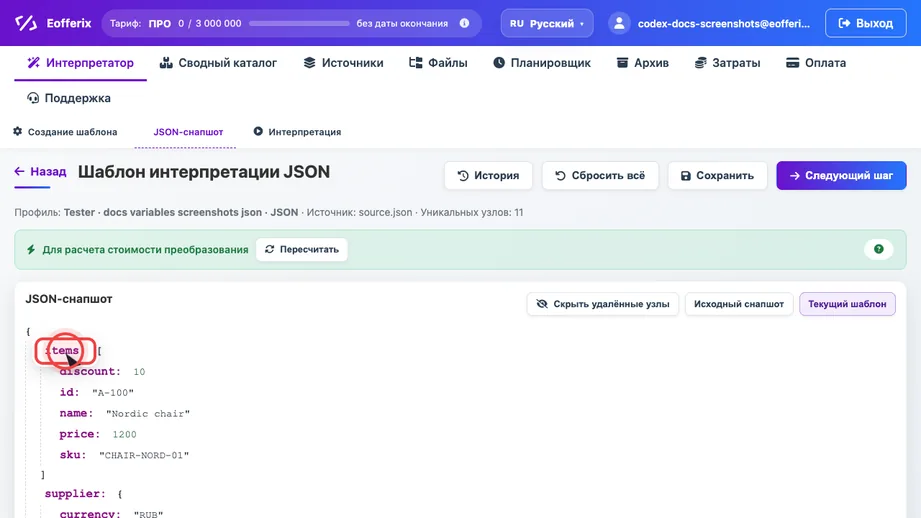
Task: Click the Создание шаблона gear icon
Action: tap(18, 131)
